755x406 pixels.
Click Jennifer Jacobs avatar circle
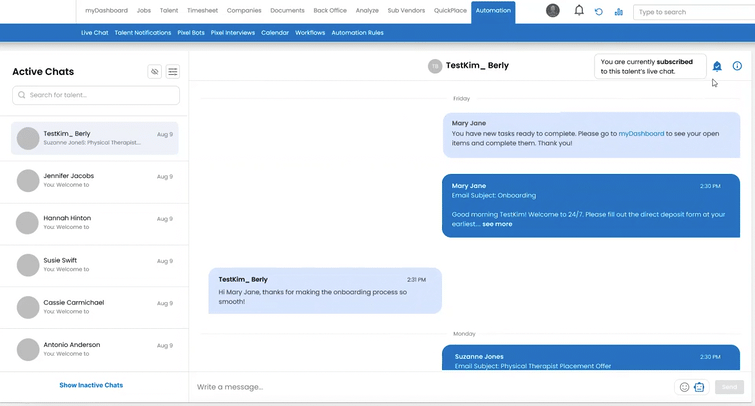click(28, 181)
